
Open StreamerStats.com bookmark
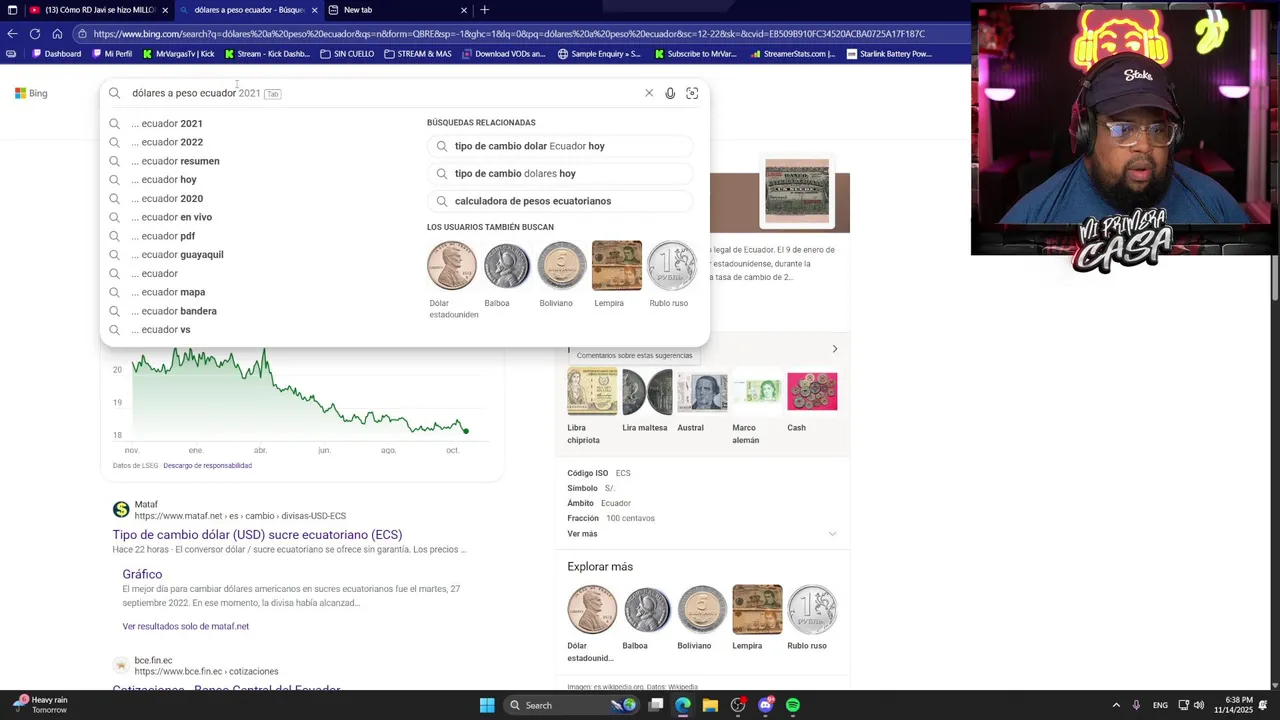tap(792, 54)
